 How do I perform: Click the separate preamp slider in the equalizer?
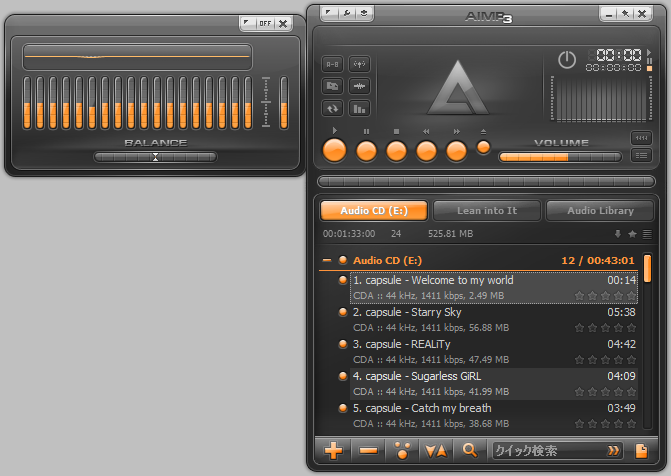284,103
